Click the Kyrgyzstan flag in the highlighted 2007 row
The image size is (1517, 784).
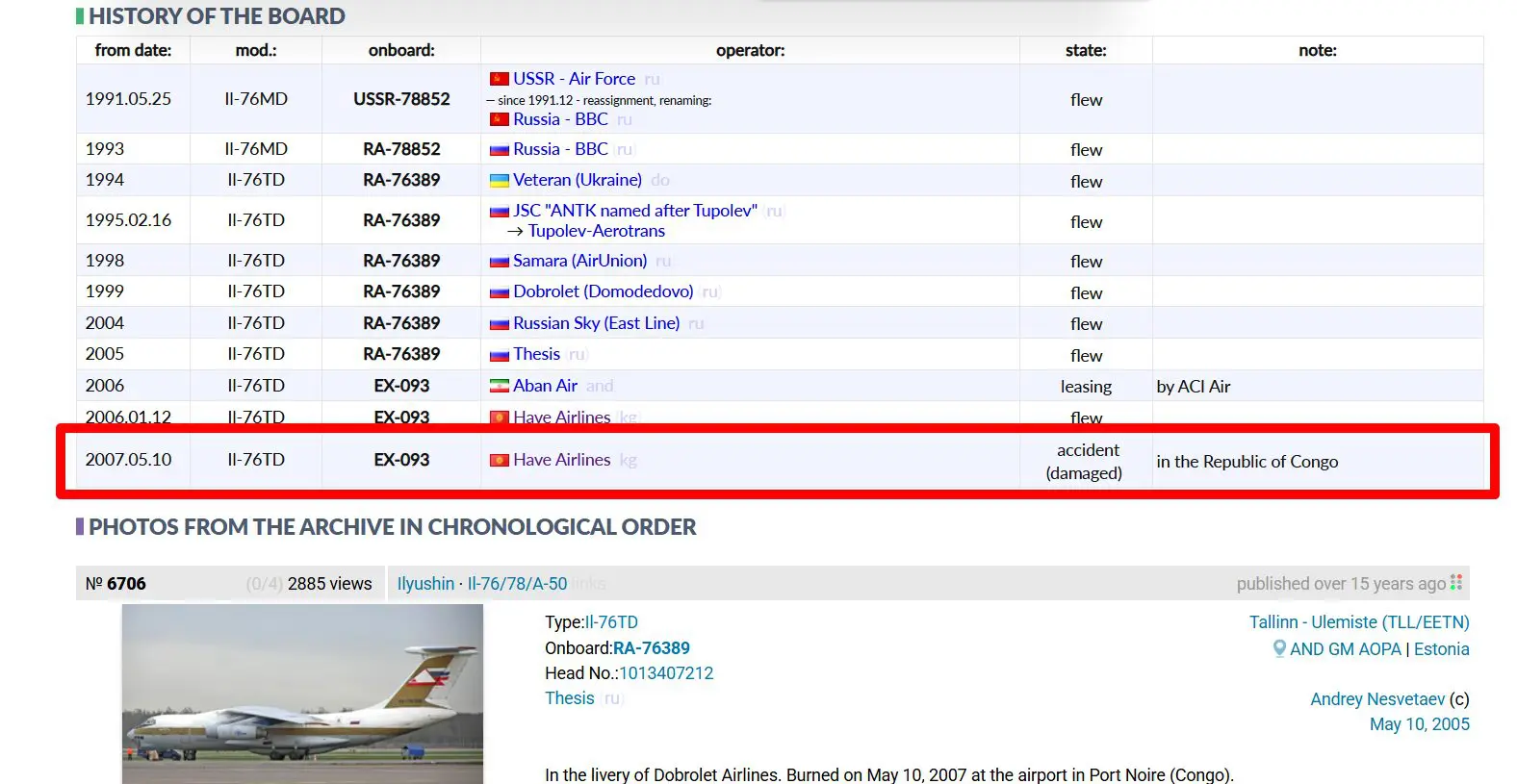pos(499,460)
